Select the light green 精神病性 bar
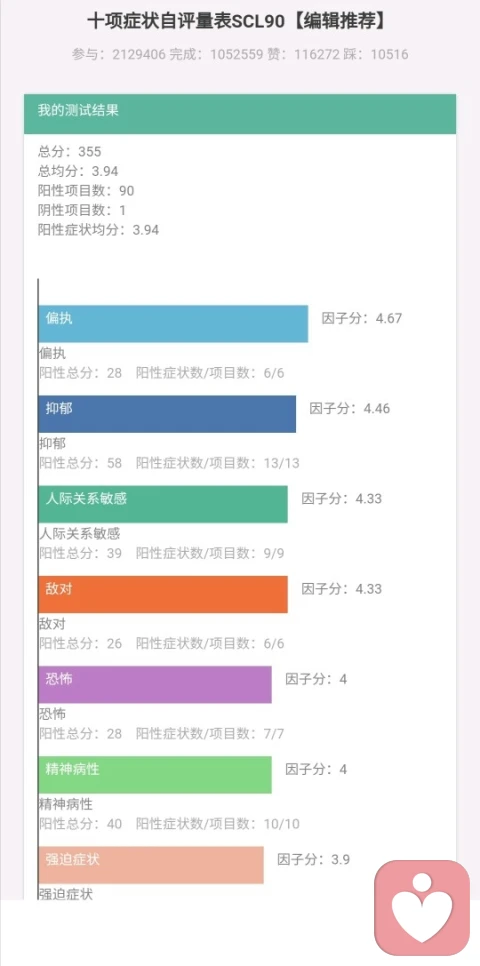480x966 pixels. (x=155, y=774)
